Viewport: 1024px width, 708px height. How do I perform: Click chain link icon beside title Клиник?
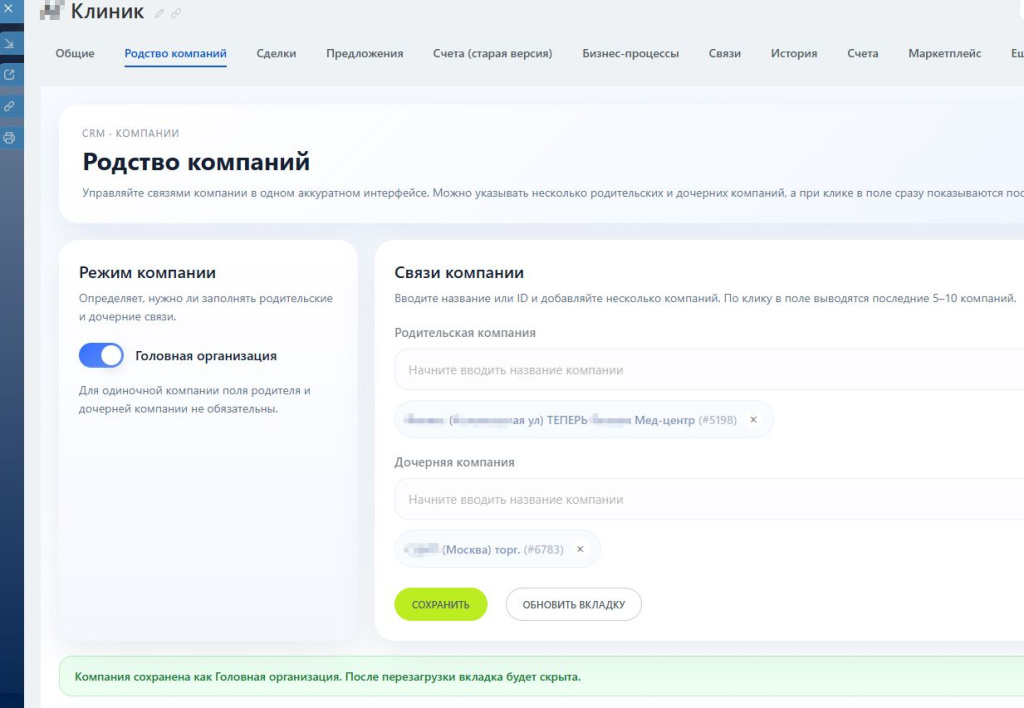(x=176, y=13)
